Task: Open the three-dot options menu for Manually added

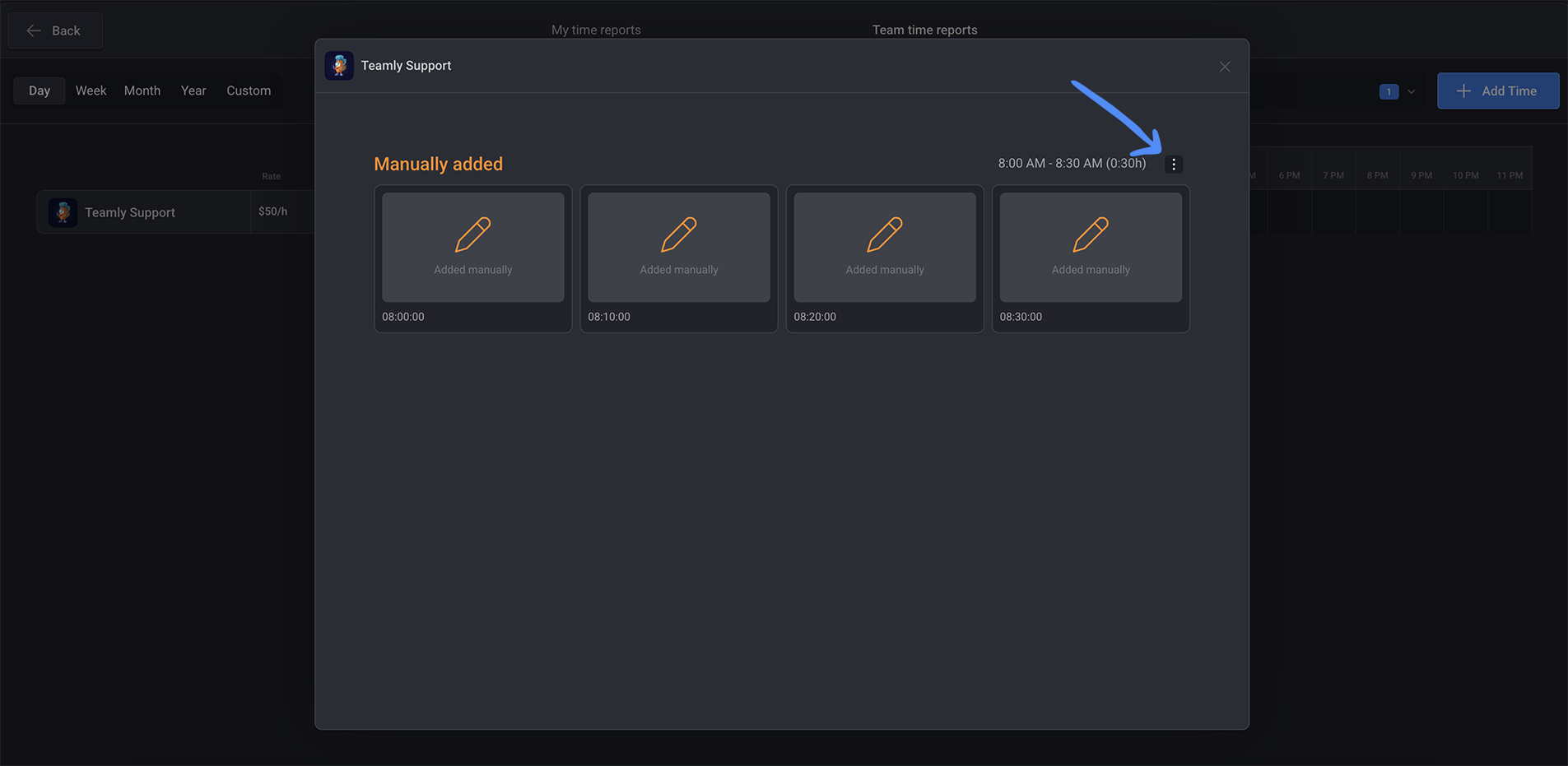Action: (x=1174, y=165)
